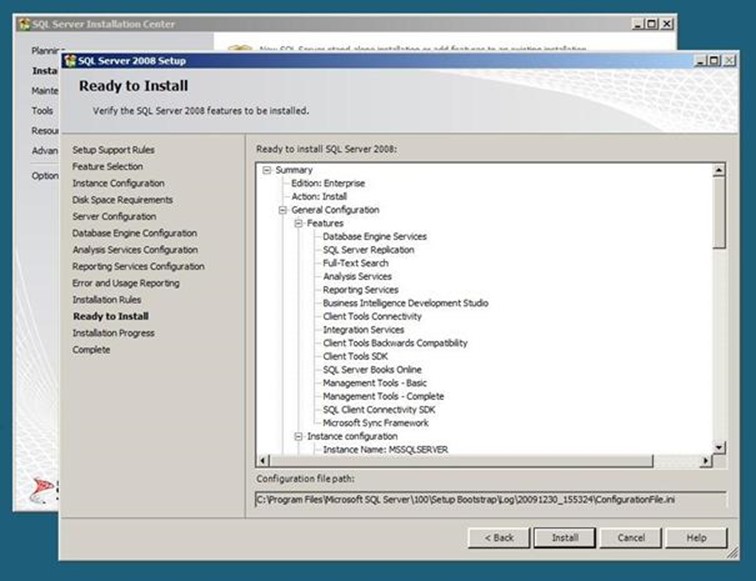Select Analysis Services tree item
The image size is (756, 581).
click(357, 276)
